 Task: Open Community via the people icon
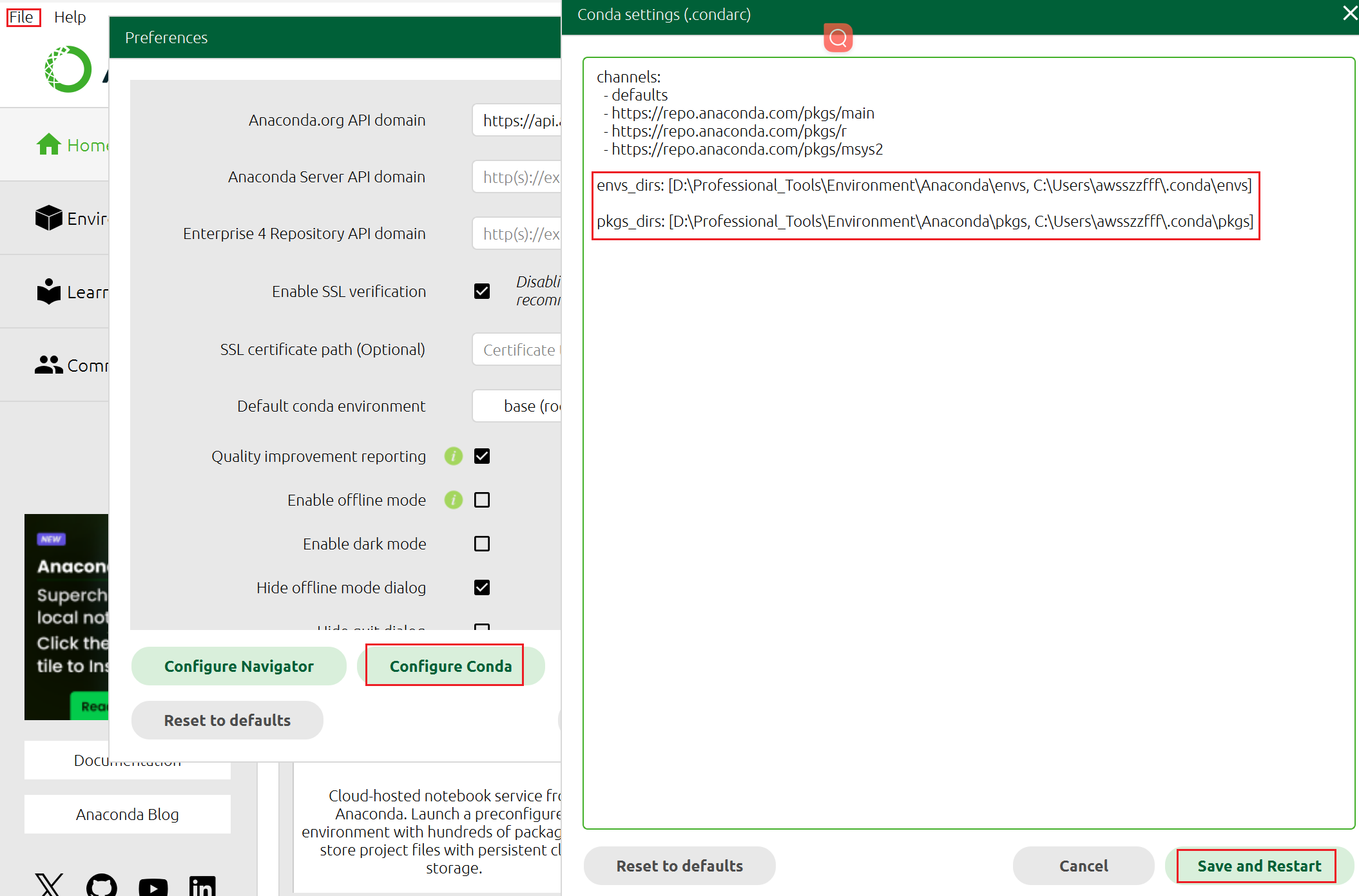(49, 365)
